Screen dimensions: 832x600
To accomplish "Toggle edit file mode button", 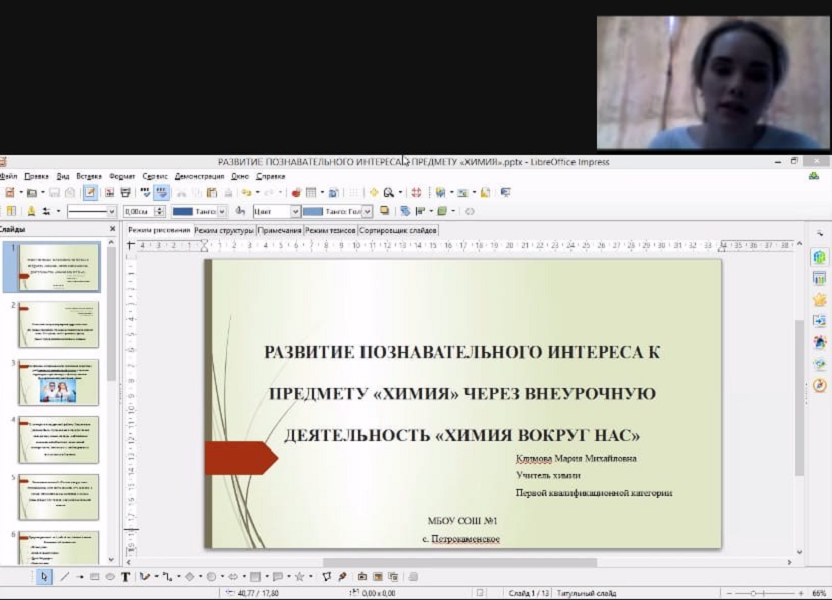I will (x=90, y=192).
